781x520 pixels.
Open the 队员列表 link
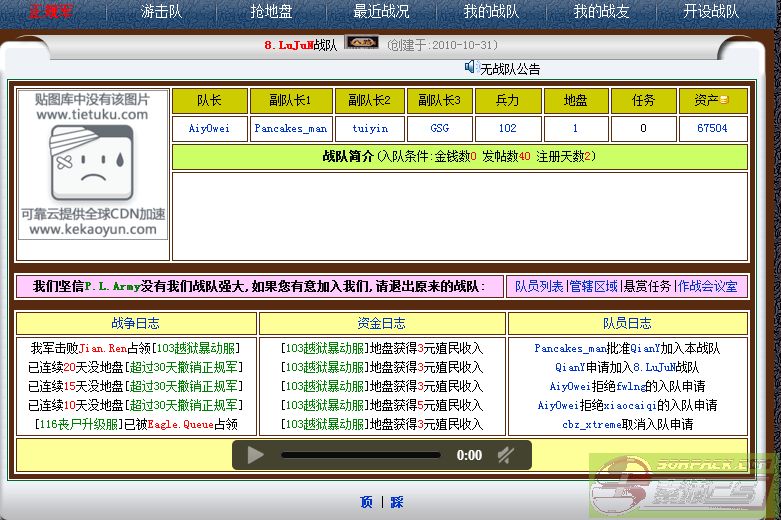[539, 286]
